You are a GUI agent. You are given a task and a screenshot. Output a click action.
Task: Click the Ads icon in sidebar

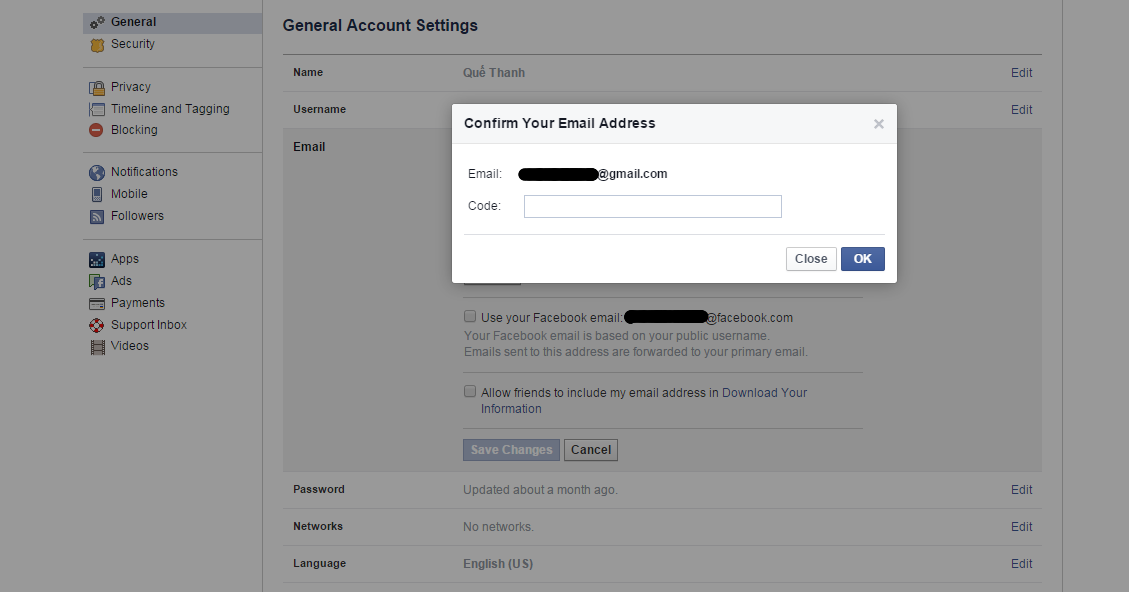[x=96, y=282]
